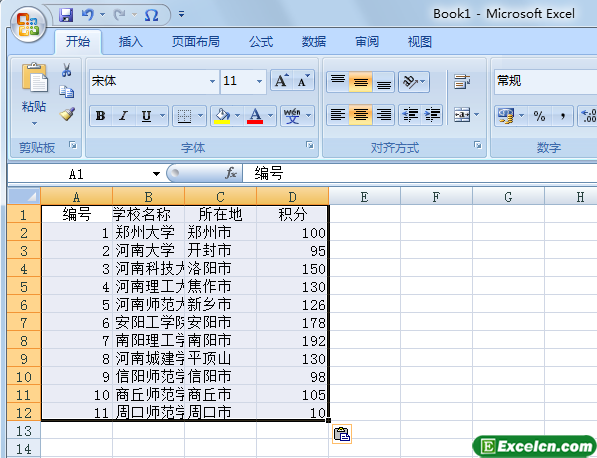Toggle italic formatting
The height and width of the screenshot is (458, 597).
point(123,116)
